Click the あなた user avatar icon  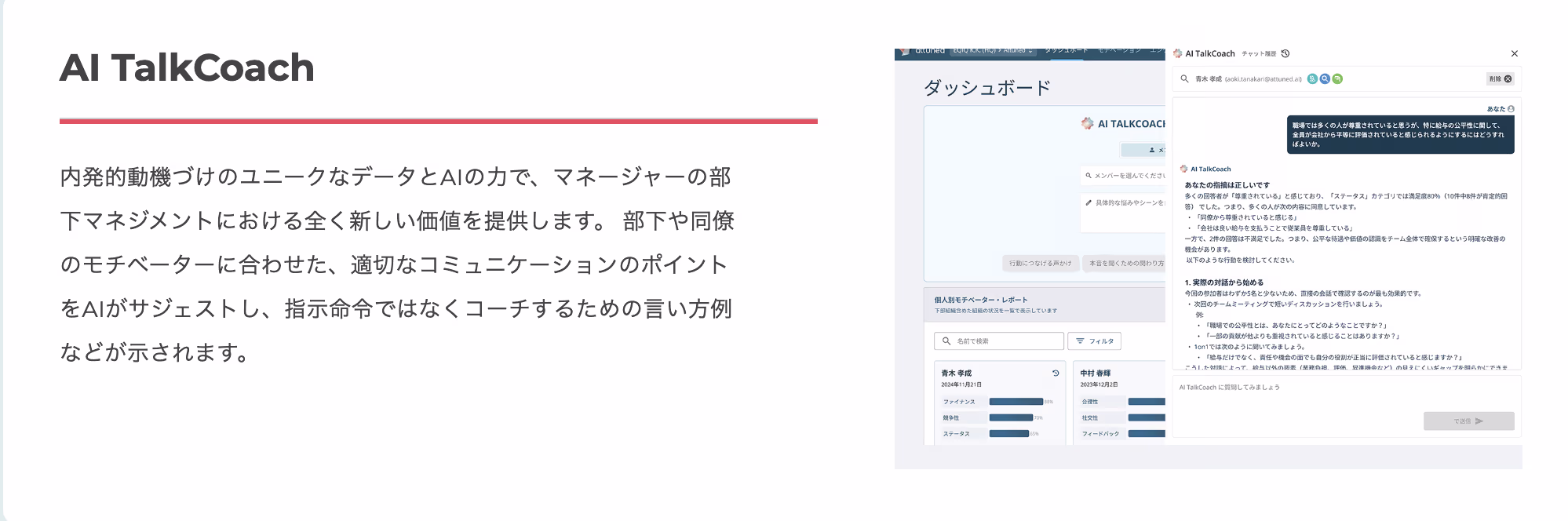(1511, 109)
